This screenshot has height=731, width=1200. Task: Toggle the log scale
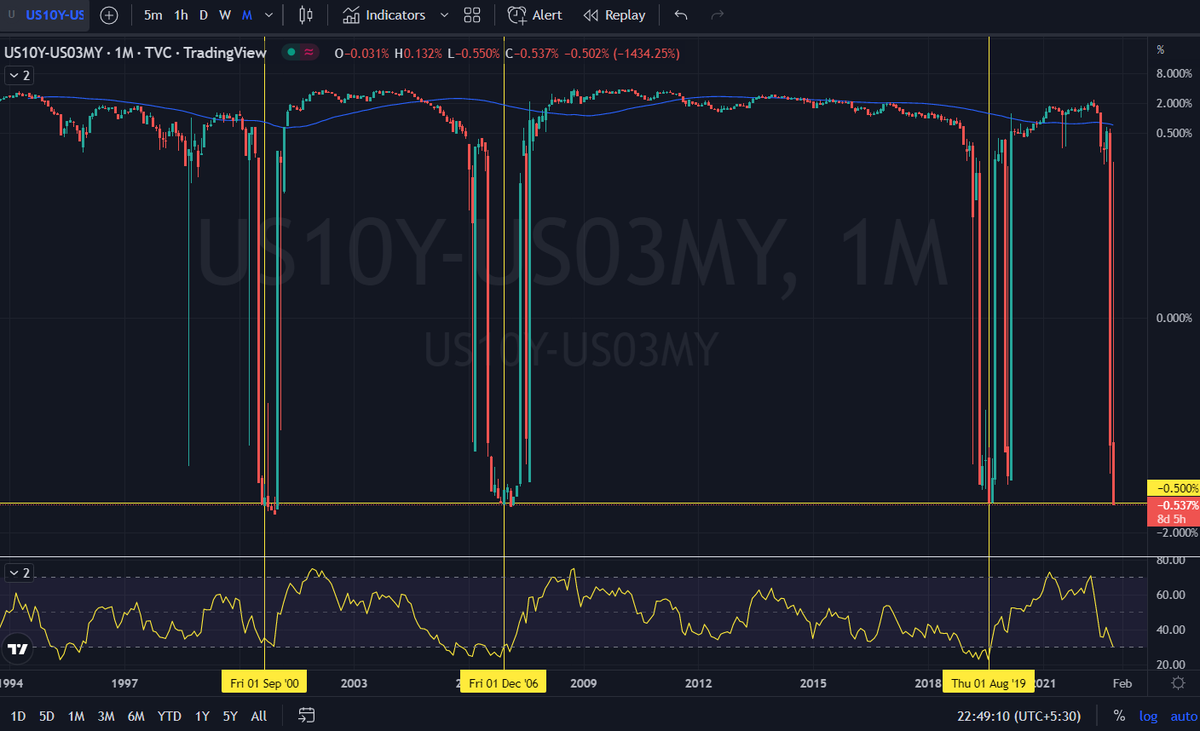click(x=1148, y=716)
